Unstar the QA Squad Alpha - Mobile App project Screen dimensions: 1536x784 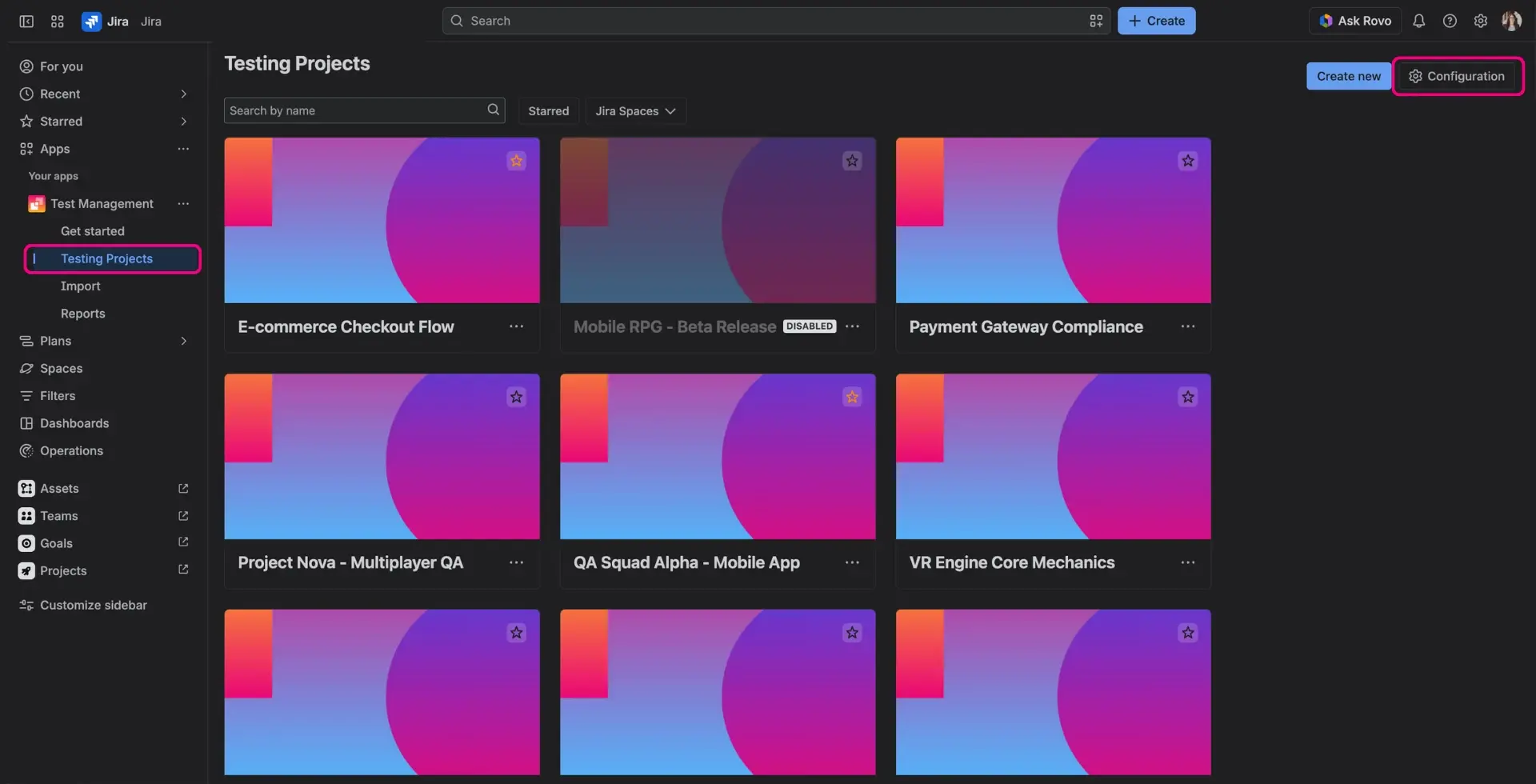coord(853,397)
